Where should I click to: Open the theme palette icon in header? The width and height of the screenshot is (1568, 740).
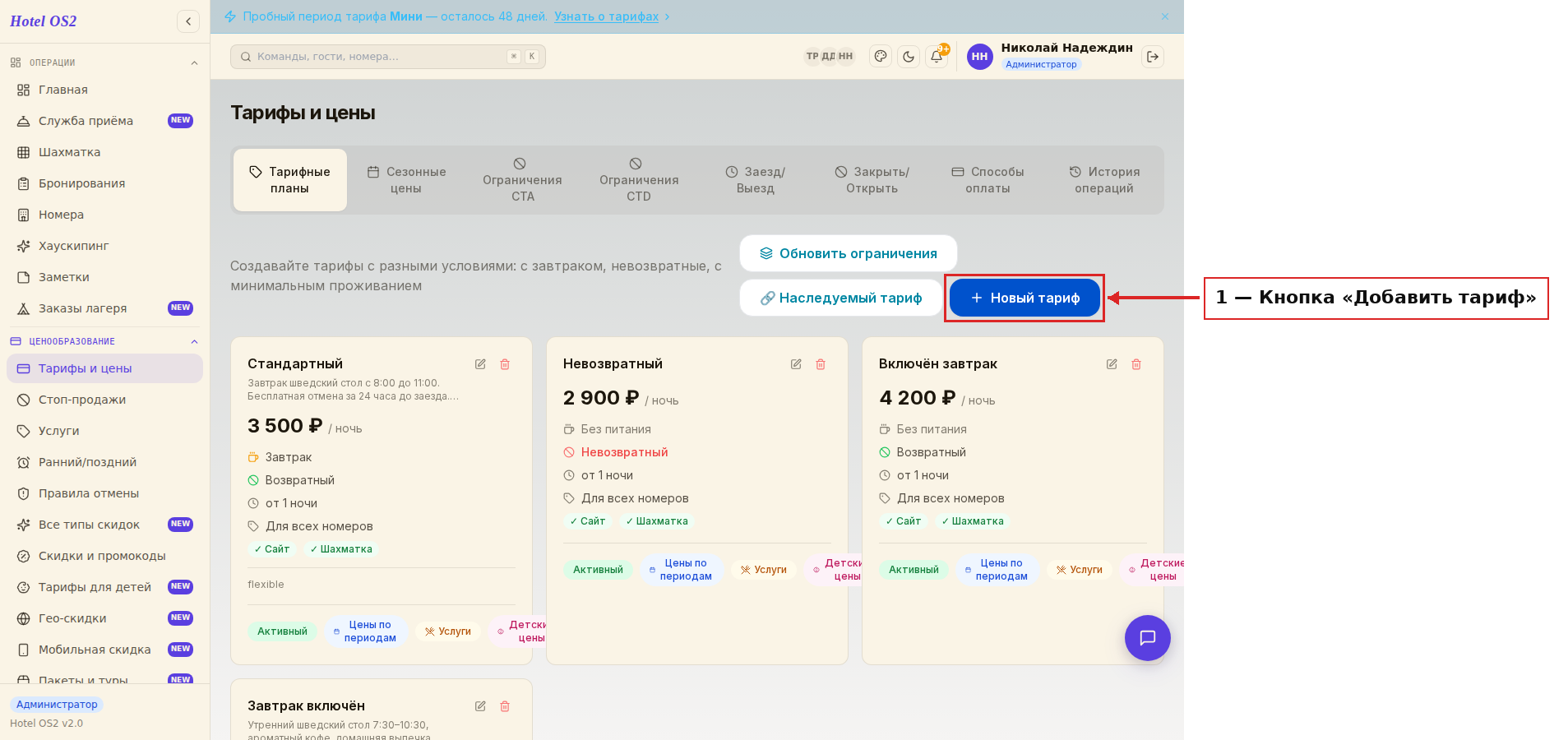(x=881, y=57)
